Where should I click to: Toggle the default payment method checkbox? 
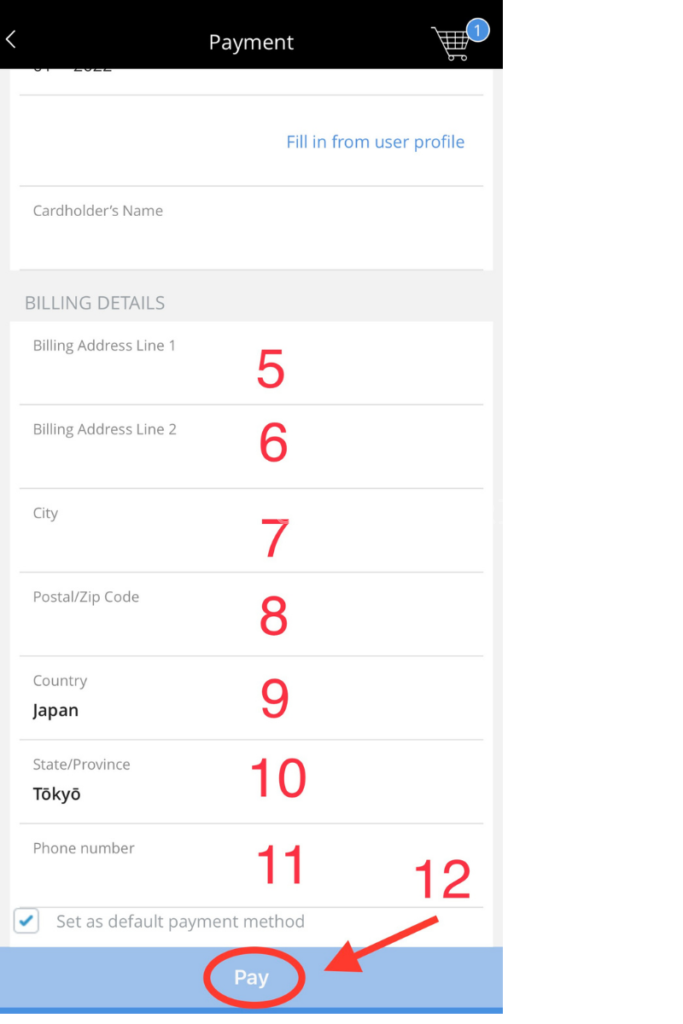click(x=27, y=921)
